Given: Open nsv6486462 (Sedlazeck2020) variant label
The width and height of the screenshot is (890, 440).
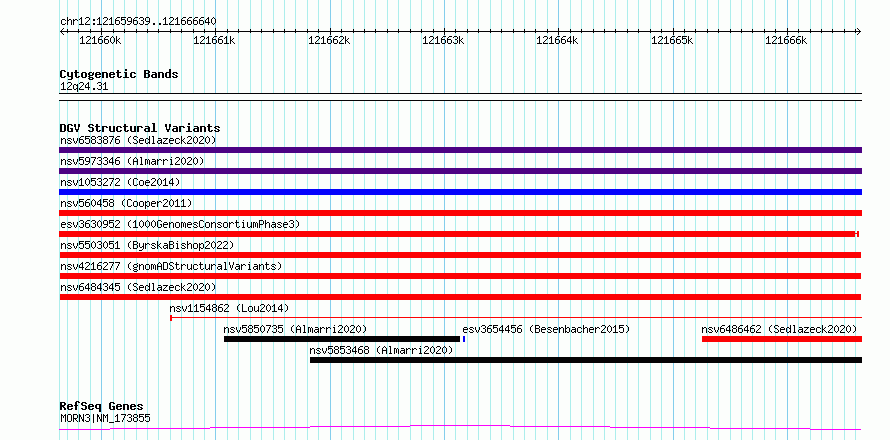Looking at the screenshot, I should pyautogui.click(x=779, y=329).
